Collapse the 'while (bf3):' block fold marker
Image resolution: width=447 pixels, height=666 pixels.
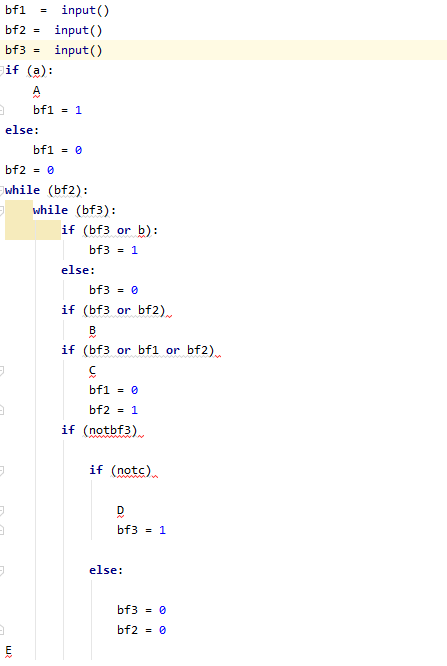[x=2, y=210]
